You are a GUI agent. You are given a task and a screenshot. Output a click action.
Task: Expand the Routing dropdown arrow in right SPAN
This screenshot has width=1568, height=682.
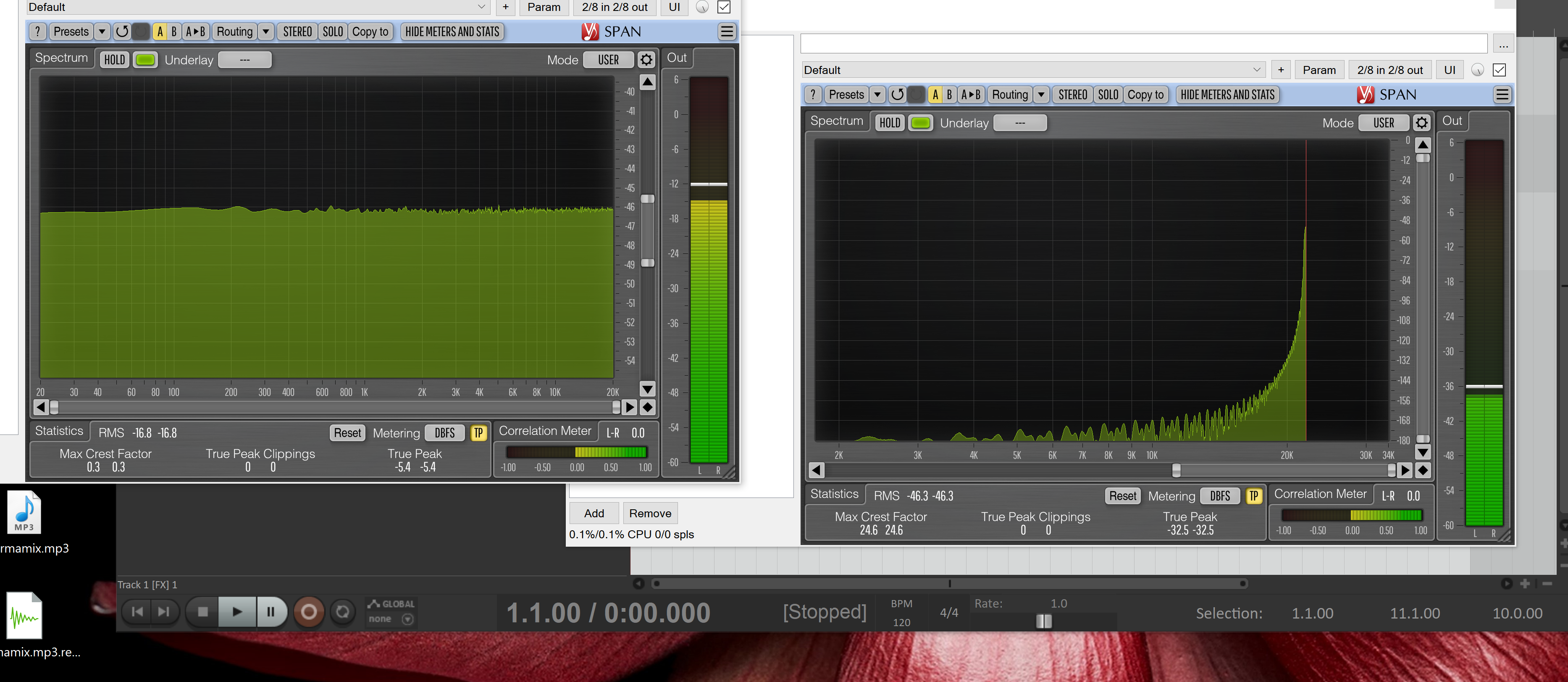1041,95
